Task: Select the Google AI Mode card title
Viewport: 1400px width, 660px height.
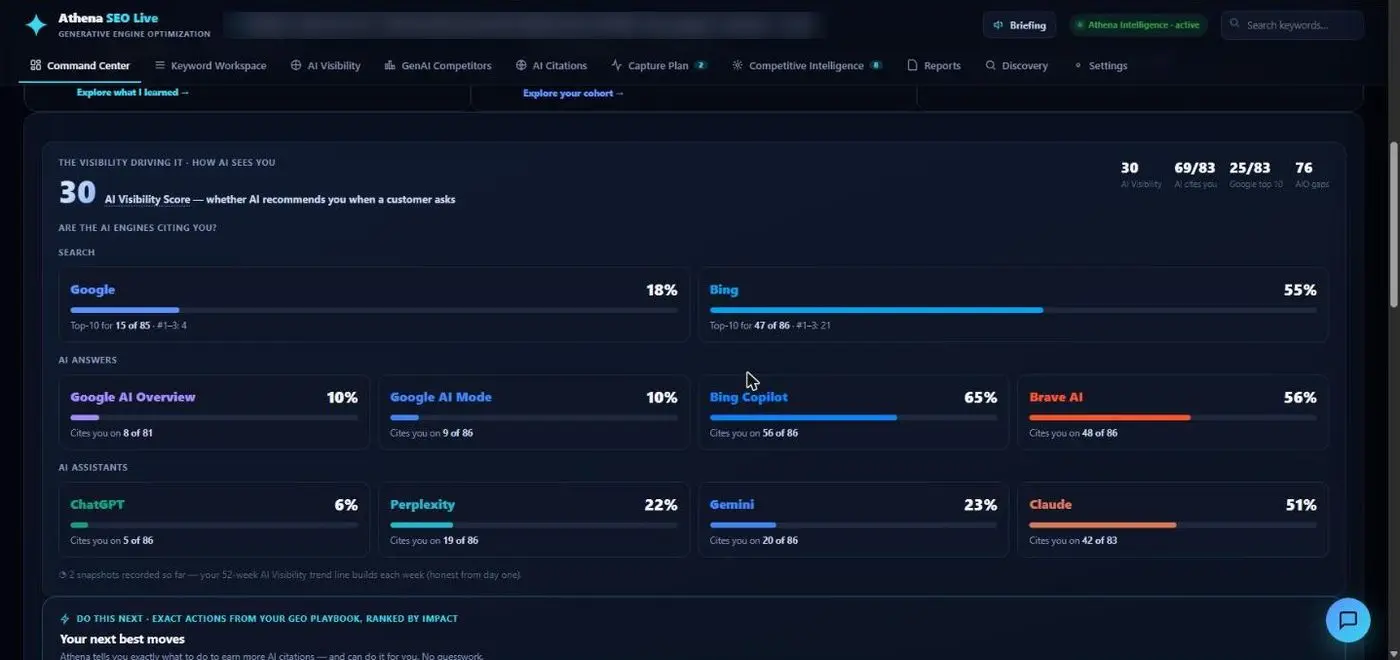Action: [441, 397]
